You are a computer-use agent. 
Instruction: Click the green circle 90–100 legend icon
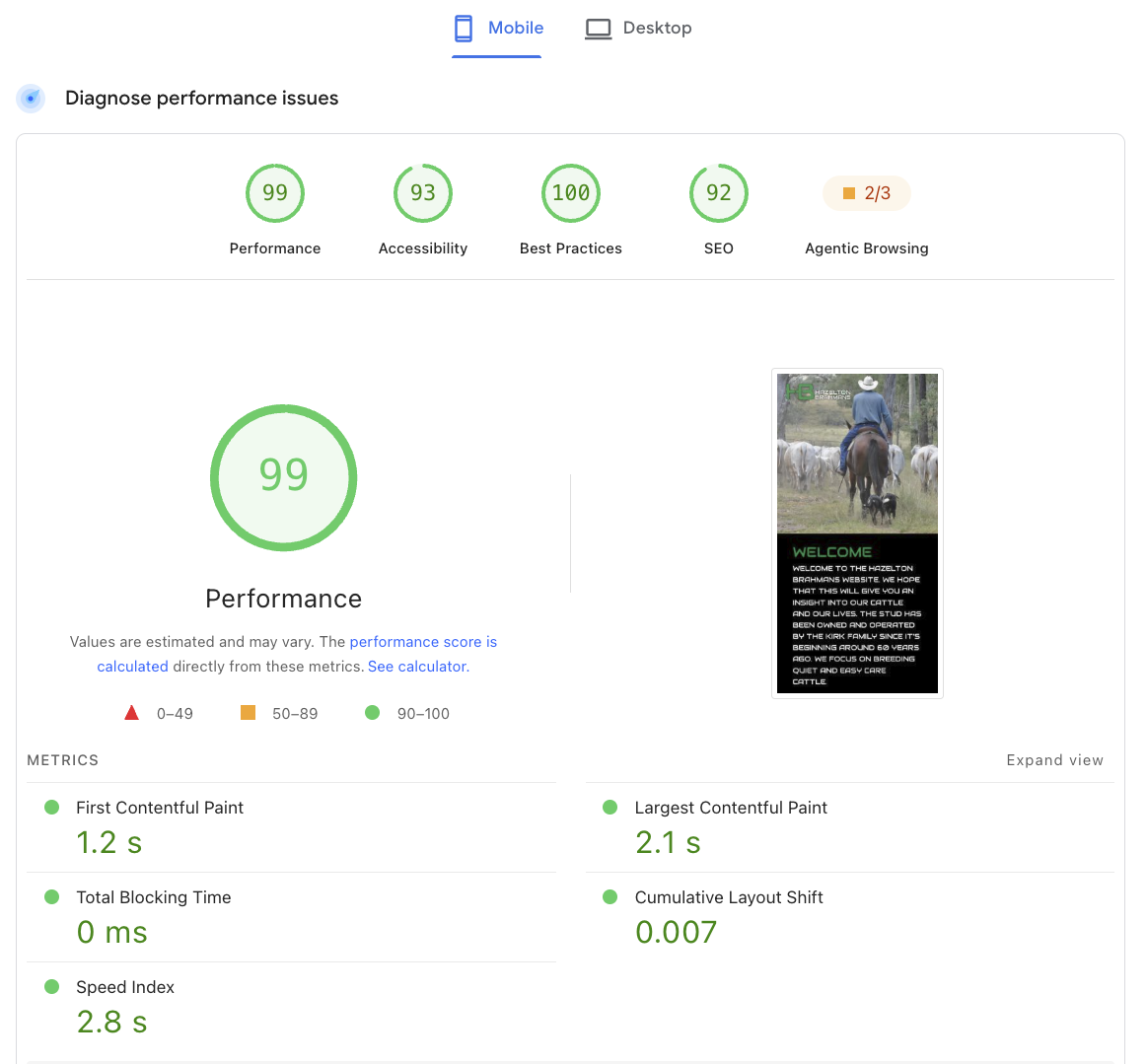pos(373,712)
